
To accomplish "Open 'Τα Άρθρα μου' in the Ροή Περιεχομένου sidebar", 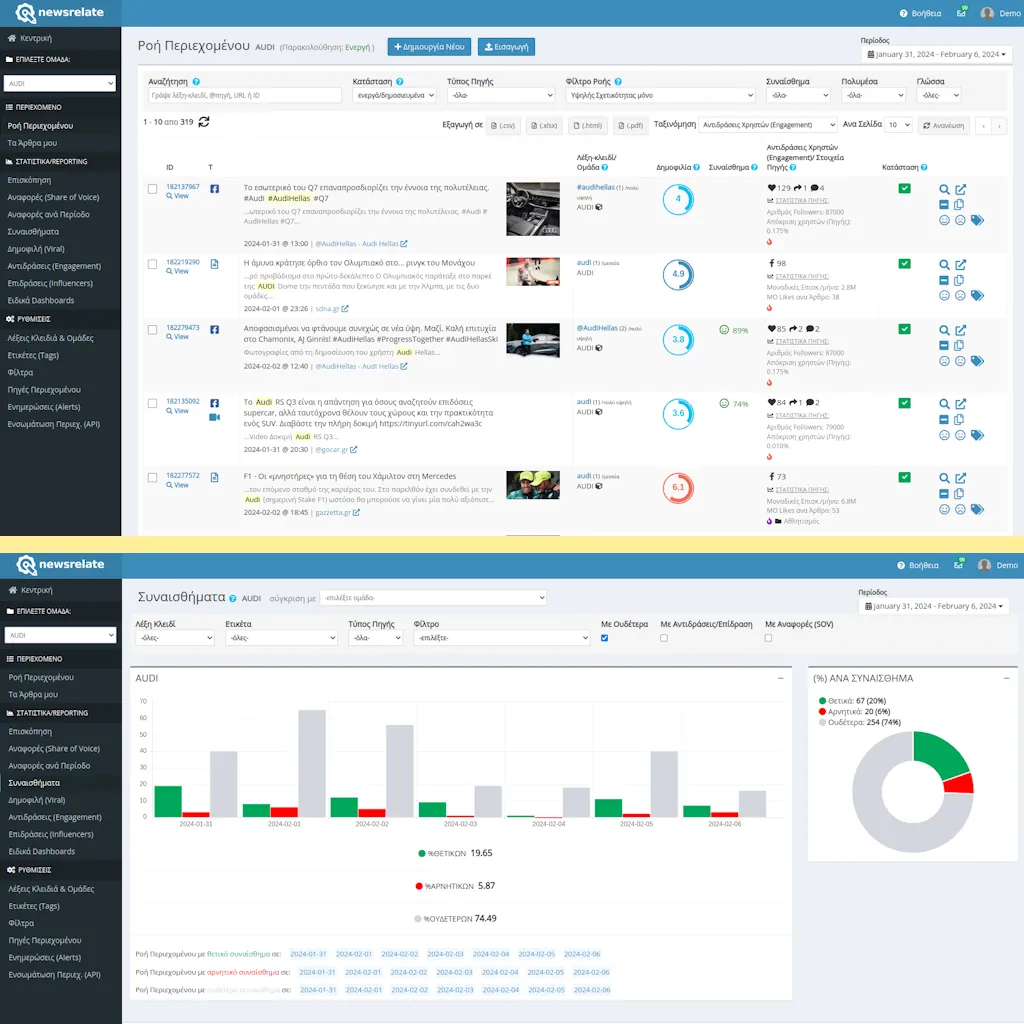I will [33, 143].
